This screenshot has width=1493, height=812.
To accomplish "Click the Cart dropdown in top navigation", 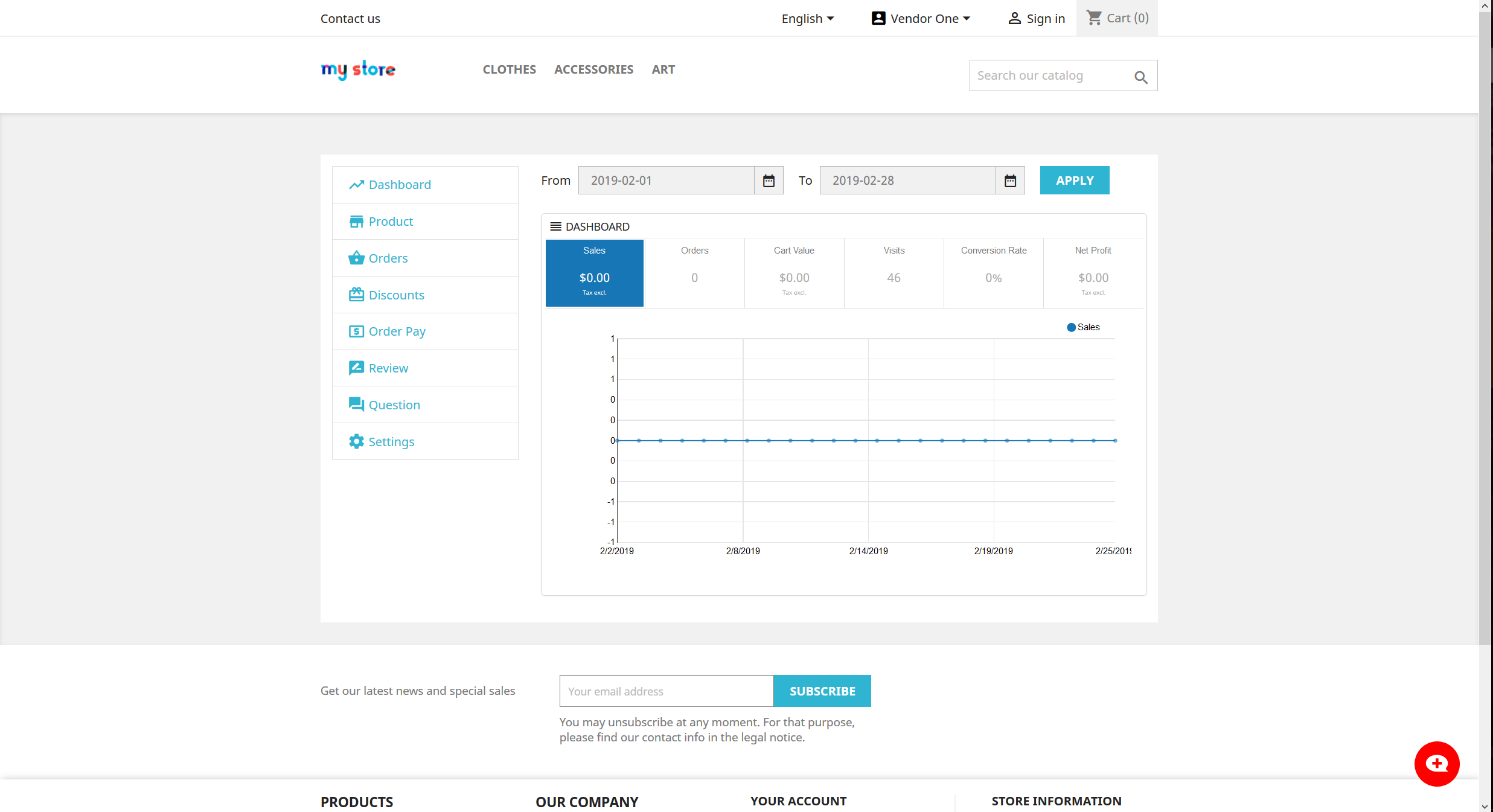I will (1117, 18).
